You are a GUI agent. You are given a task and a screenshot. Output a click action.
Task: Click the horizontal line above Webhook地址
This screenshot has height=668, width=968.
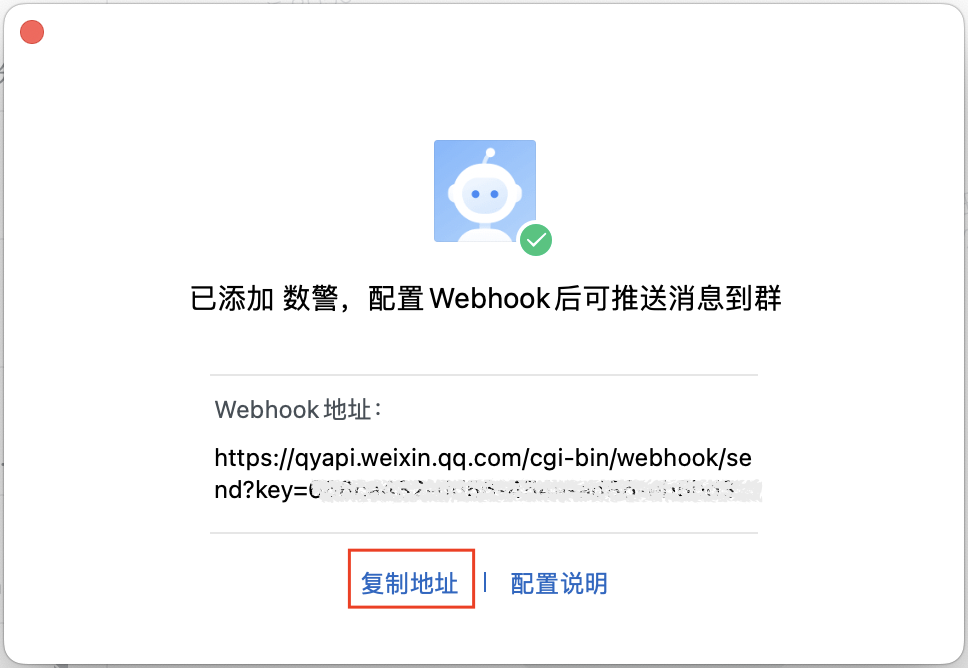point(484,375)
